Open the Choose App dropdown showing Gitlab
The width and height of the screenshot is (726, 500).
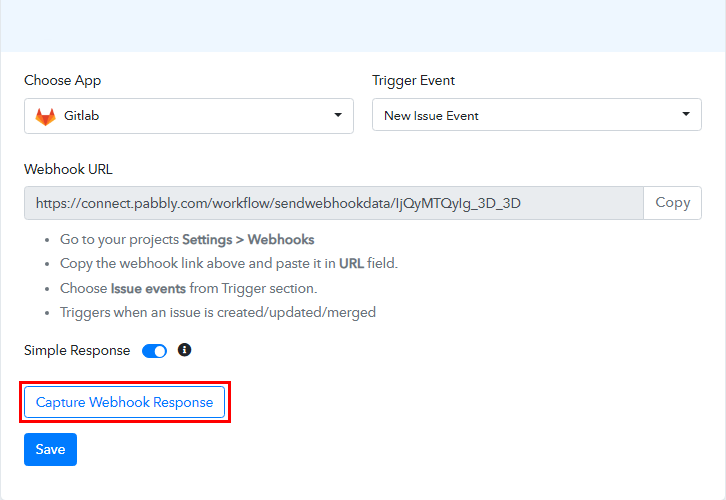point(189,116)
